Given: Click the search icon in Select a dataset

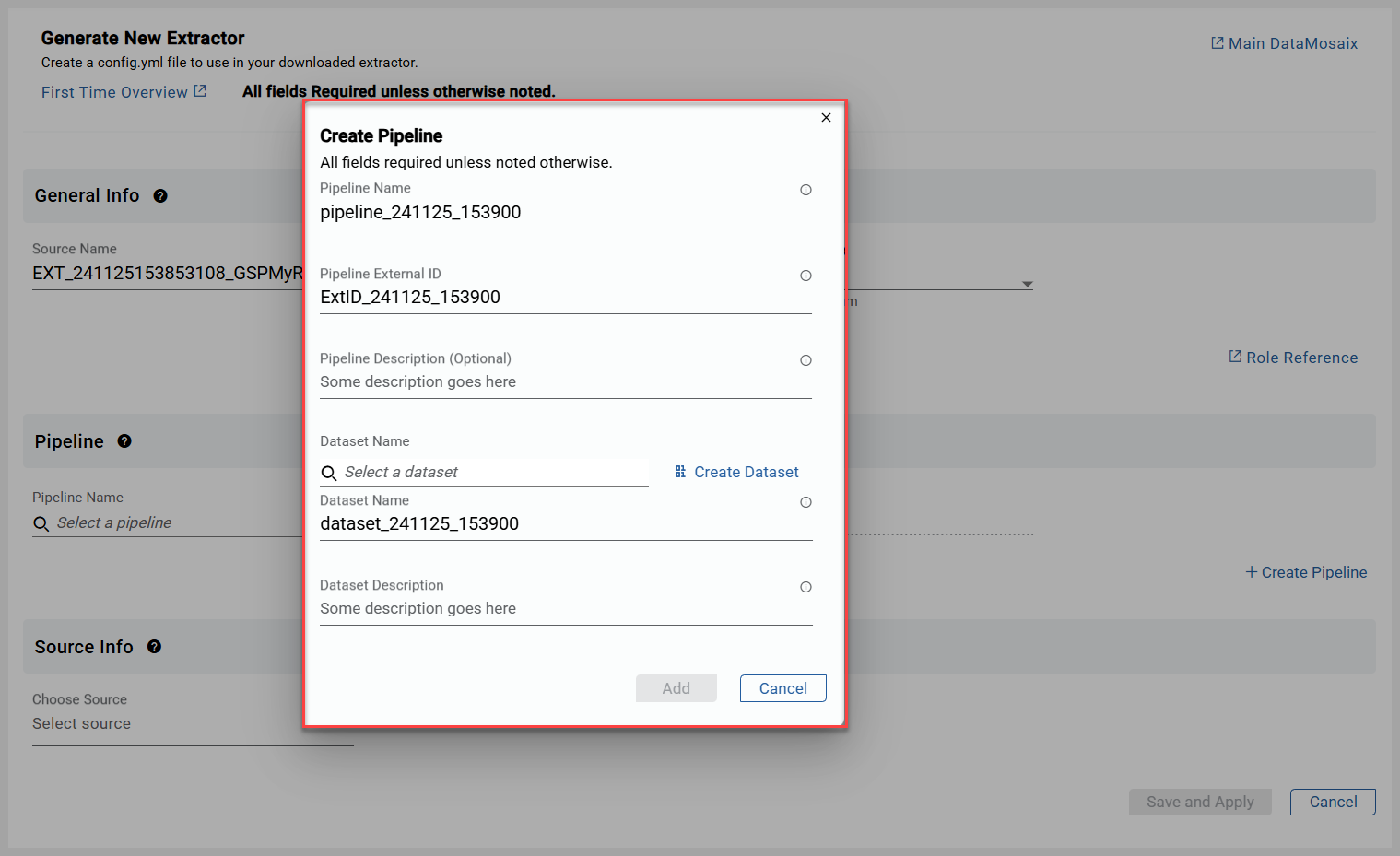Looking at the screenshot, I should [329, 474].
